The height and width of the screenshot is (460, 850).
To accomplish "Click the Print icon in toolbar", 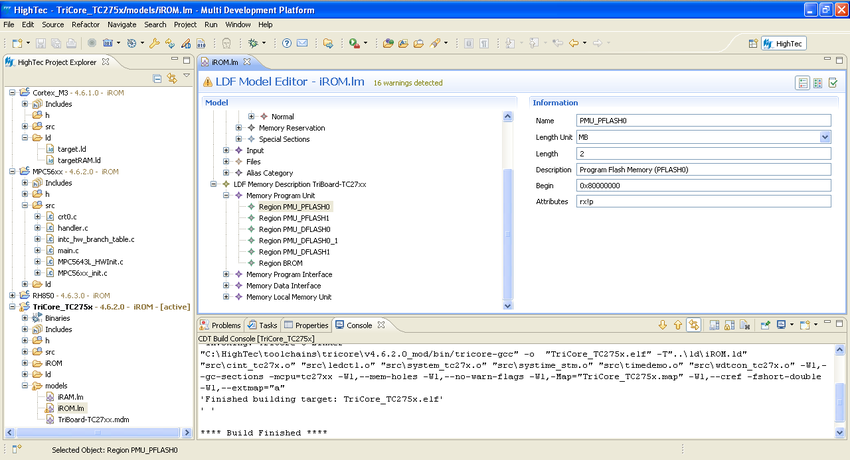I will click(x=71, y=43).
